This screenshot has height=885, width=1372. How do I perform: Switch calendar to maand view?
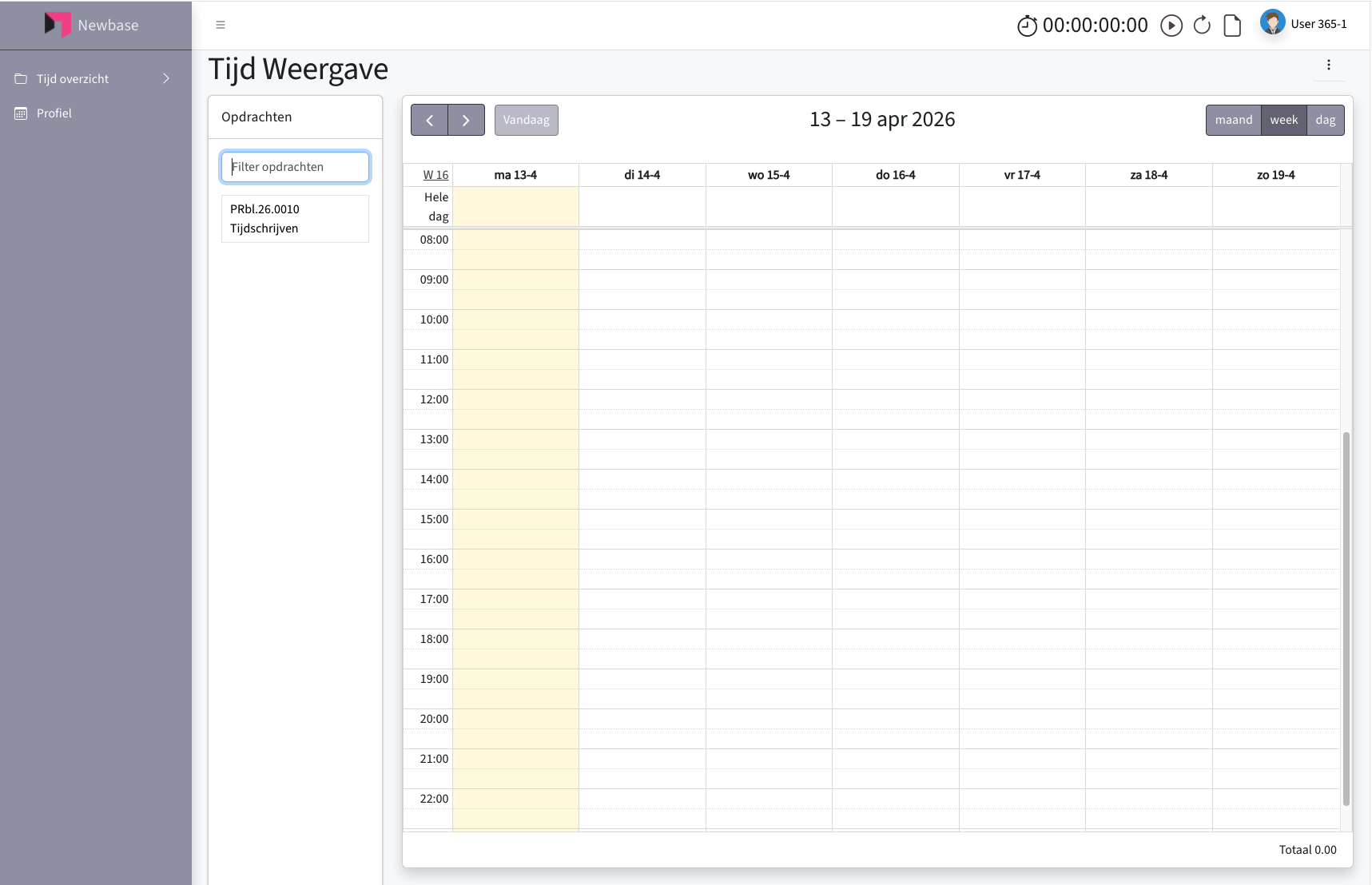coord(1234,120)
